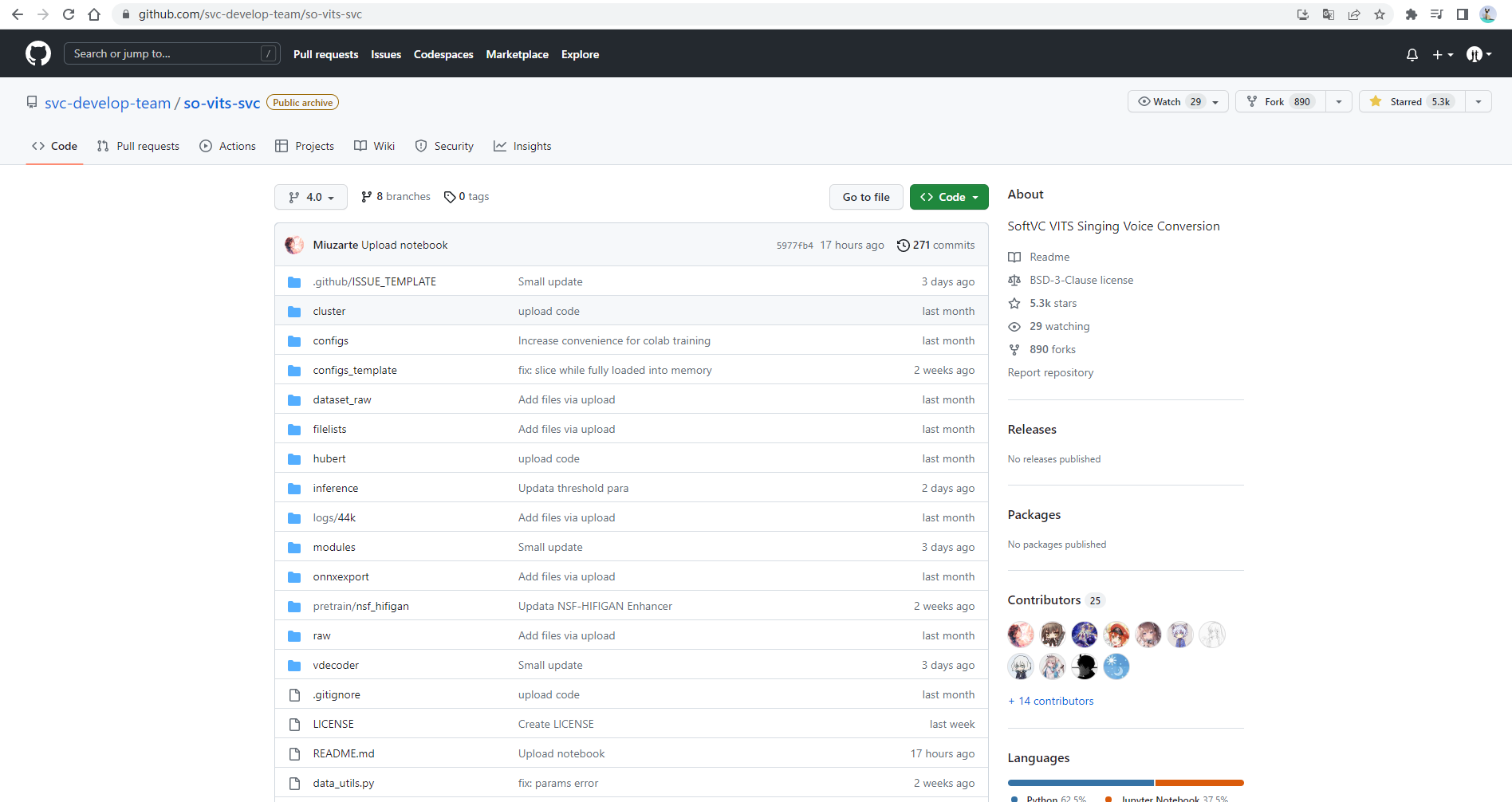Open the Watch notifications dropdown
The height and width of the screenshot is (802, 1512).
tap(1178, 102)
